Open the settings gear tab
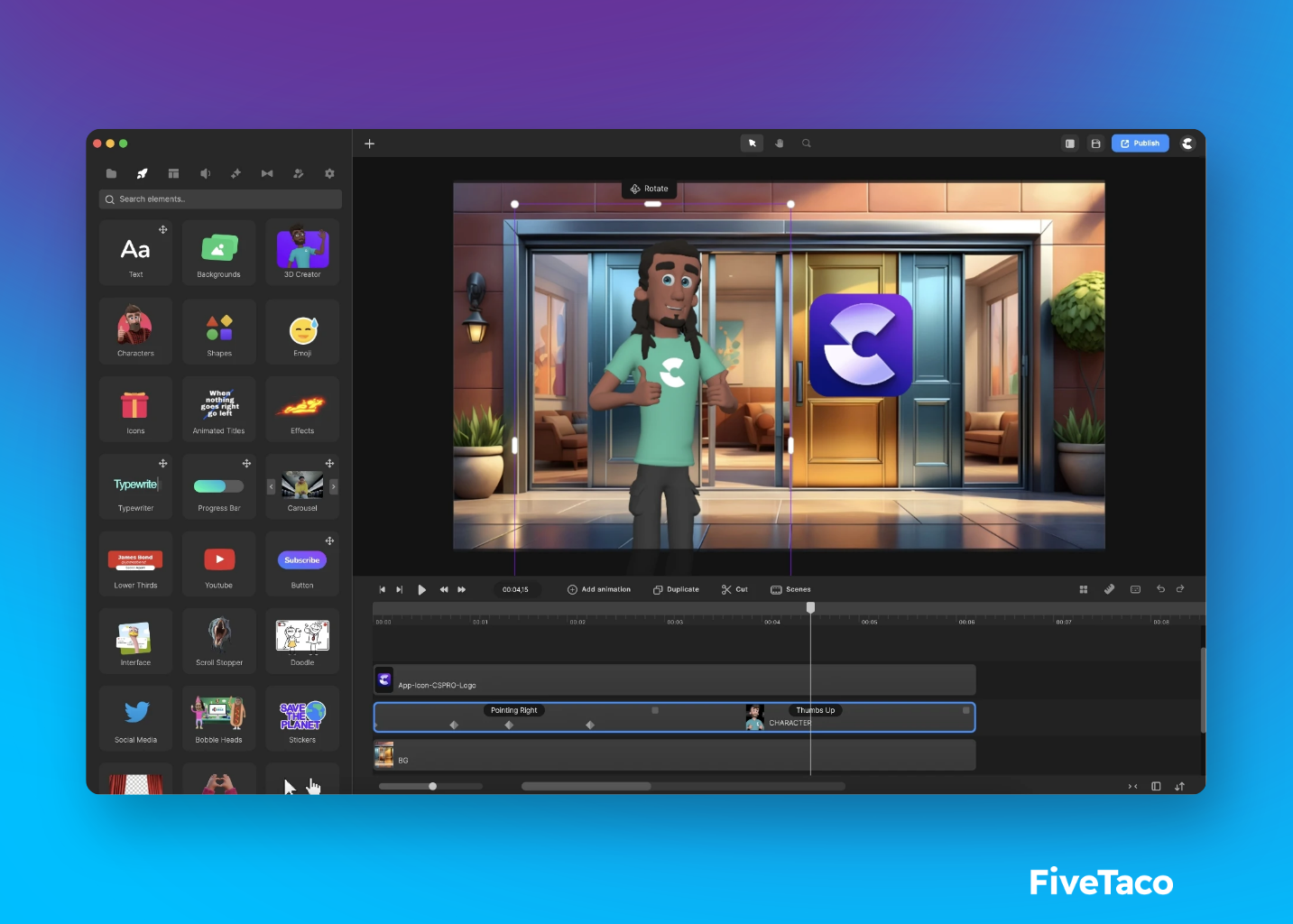 329,173
